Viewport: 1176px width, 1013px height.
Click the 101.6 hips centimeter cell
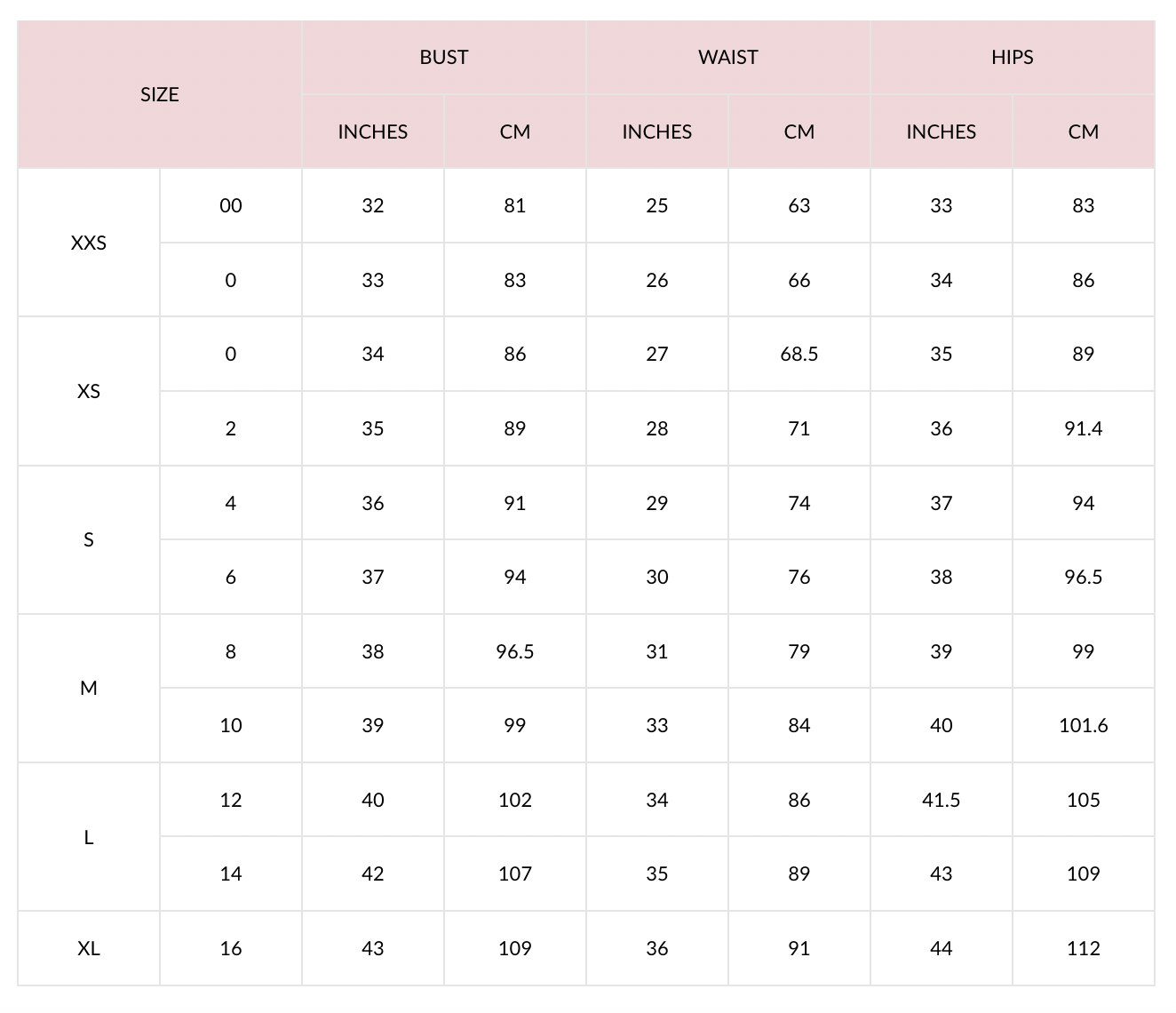1083,725
